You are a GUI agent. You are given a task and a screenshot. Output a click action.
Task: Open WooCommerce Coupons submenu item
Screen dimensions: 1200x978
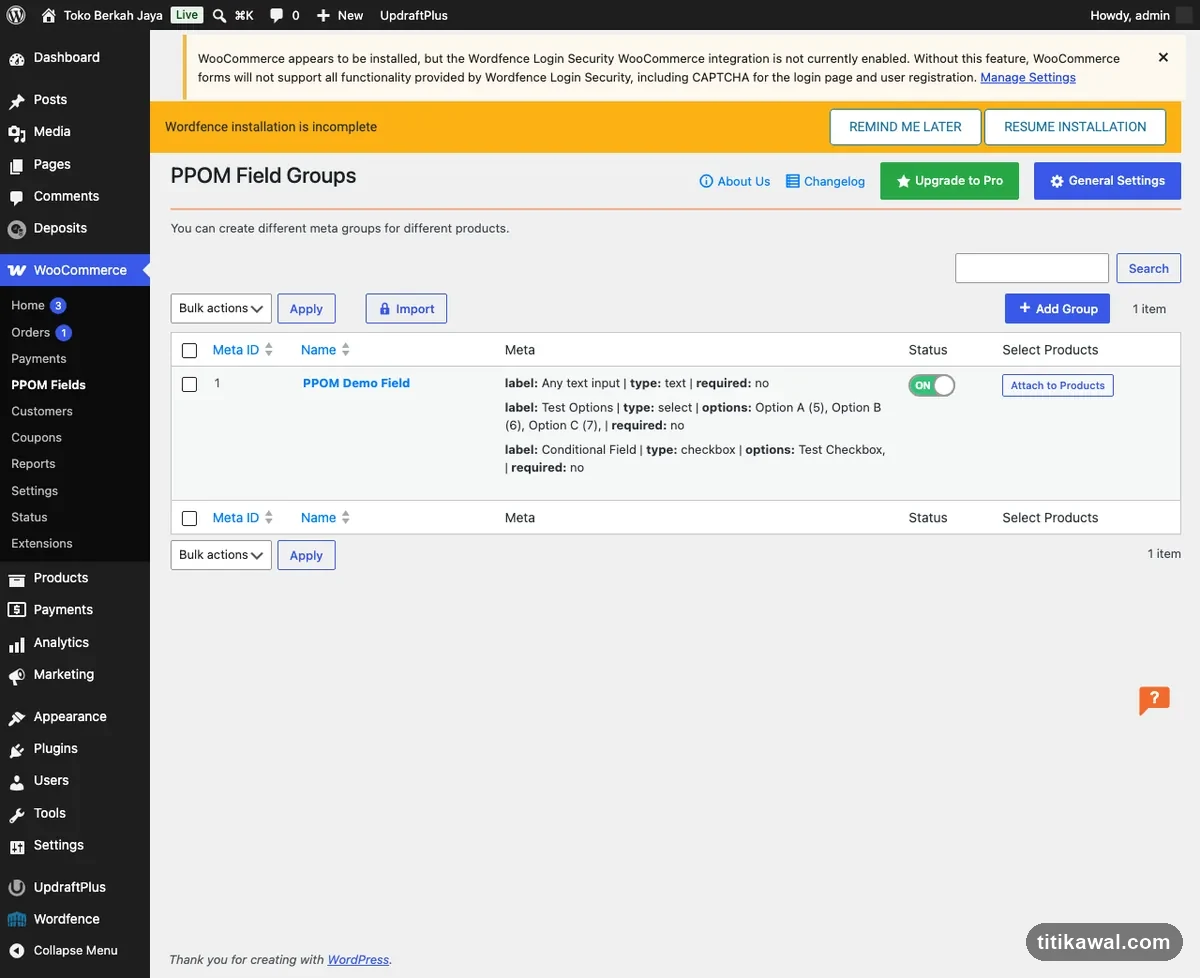coord(36,438)
